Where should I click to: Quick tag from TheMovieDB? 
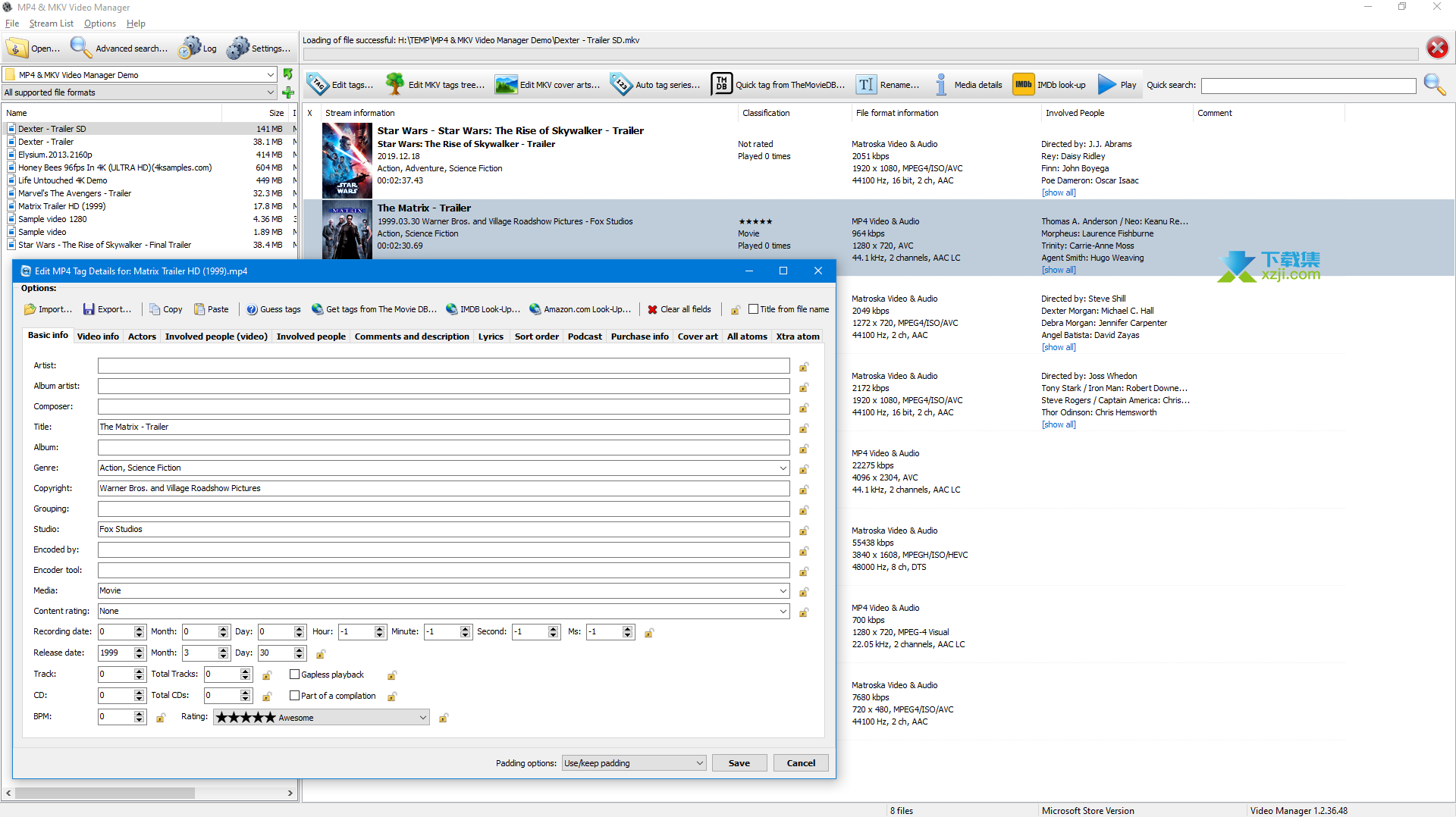[x=778, y=85]
